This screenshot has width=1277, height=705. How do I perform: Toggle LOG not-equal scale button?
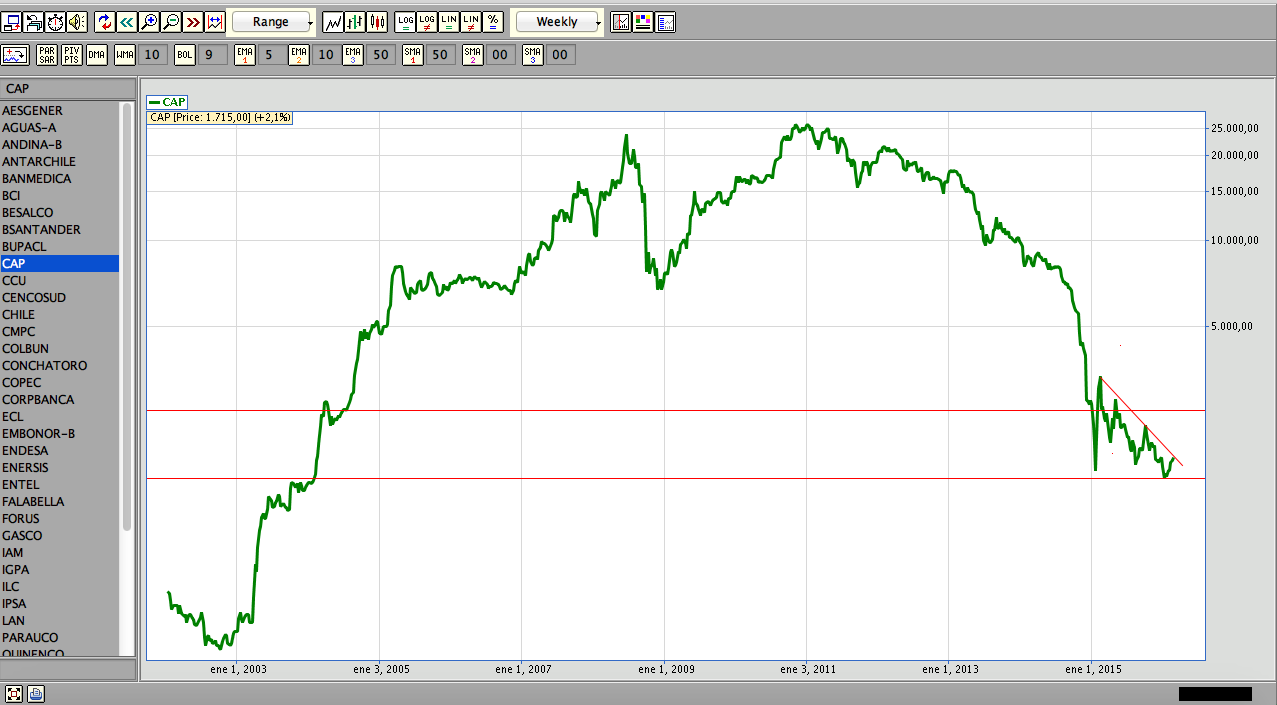(427, 21)
